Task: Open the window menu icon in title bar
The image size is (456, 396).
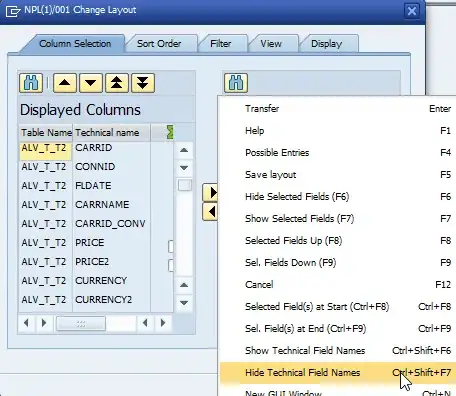Action: [x=13, y=11]
